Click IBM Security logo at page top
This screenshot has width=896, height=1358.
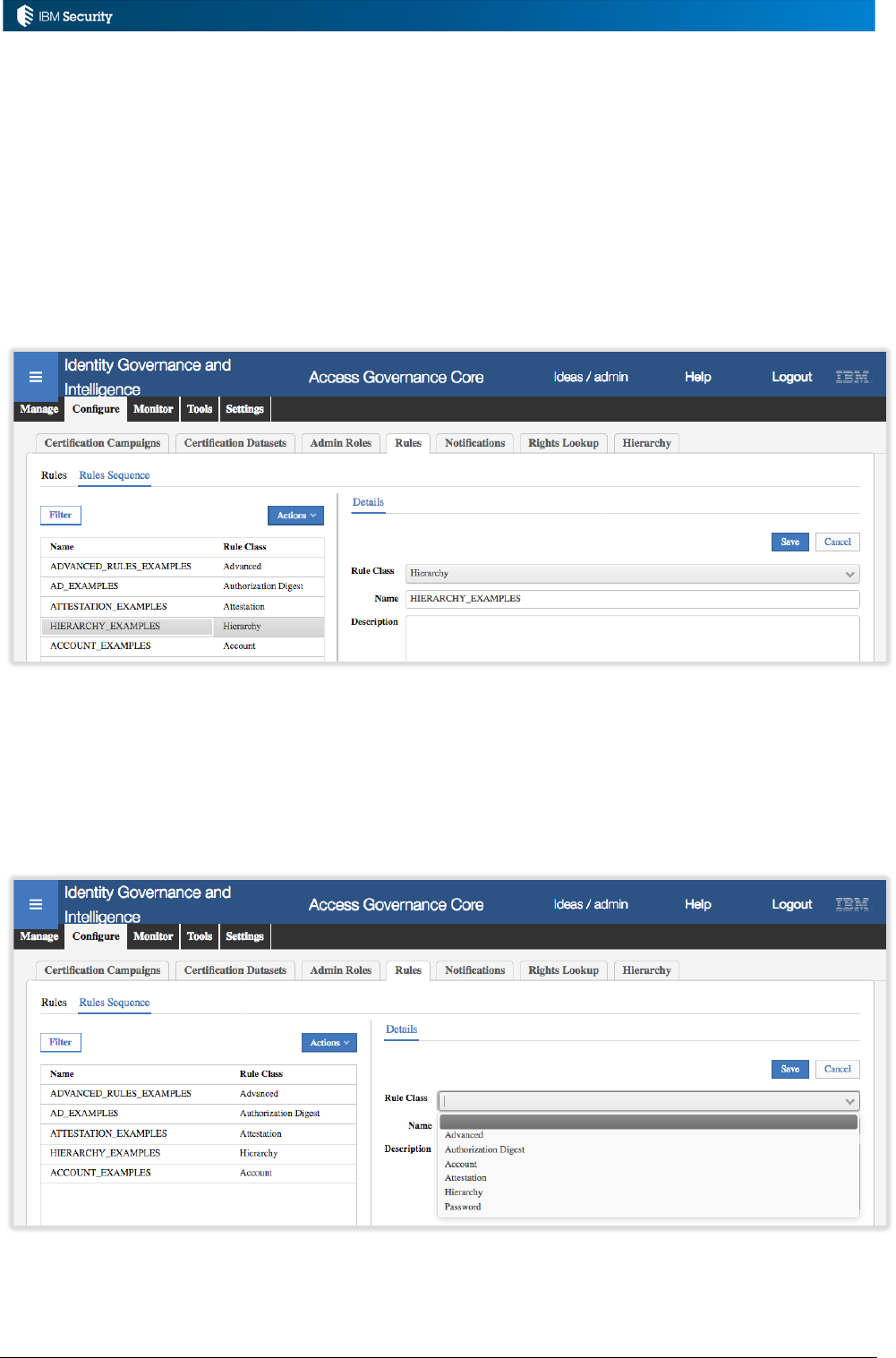click(65, 16)
